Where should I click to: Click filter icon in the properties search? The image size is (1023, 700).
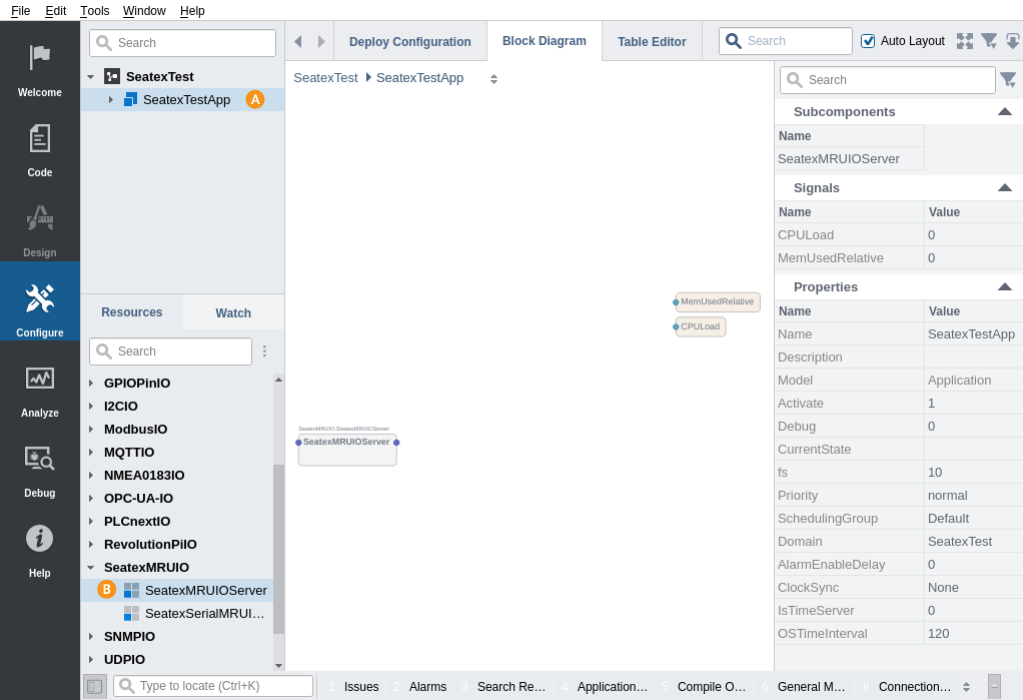pyautogui.click(x=1008, y=80)
